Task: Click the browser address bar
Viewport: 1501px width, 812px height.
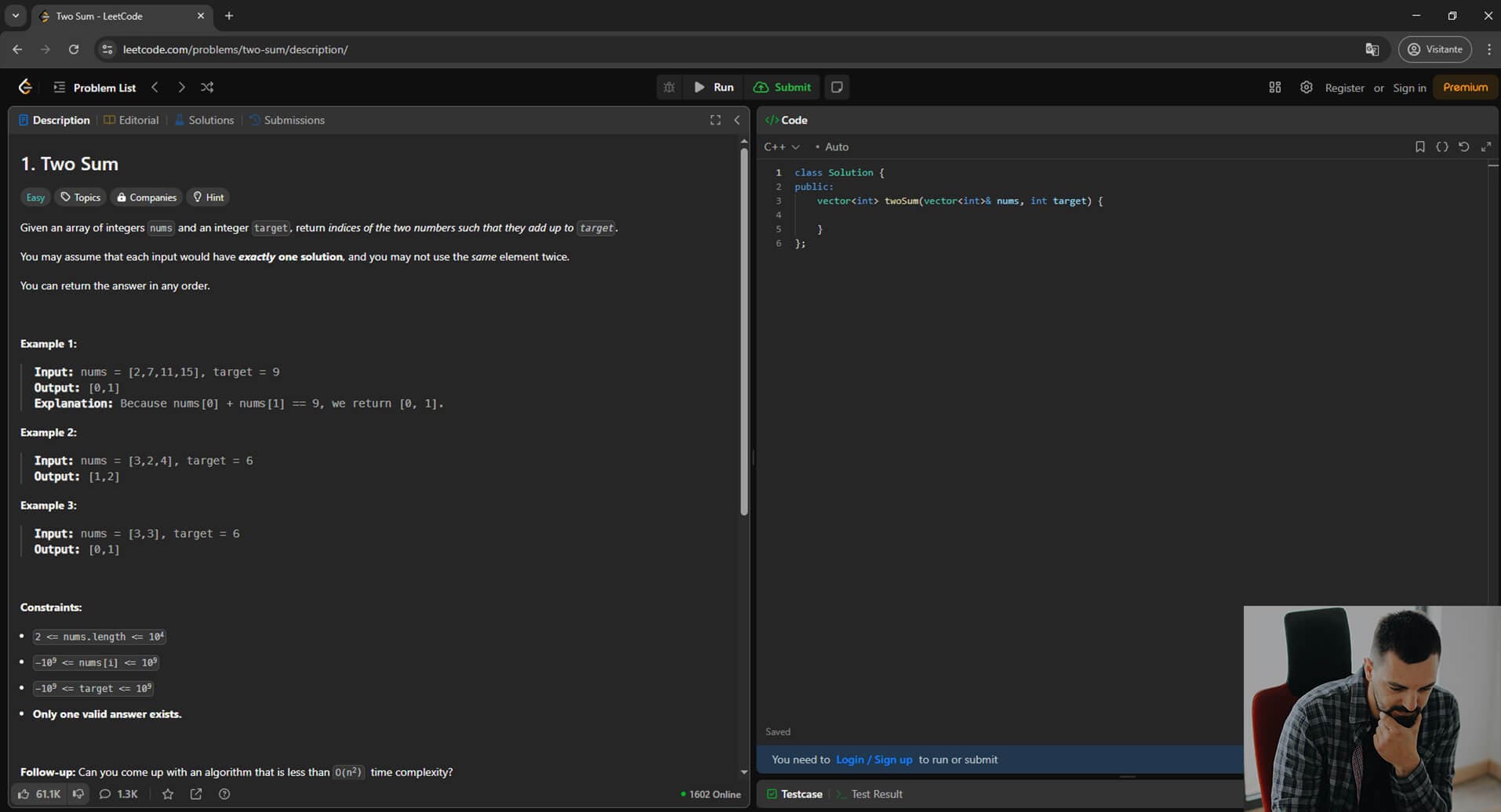Action: click(736, 49)
